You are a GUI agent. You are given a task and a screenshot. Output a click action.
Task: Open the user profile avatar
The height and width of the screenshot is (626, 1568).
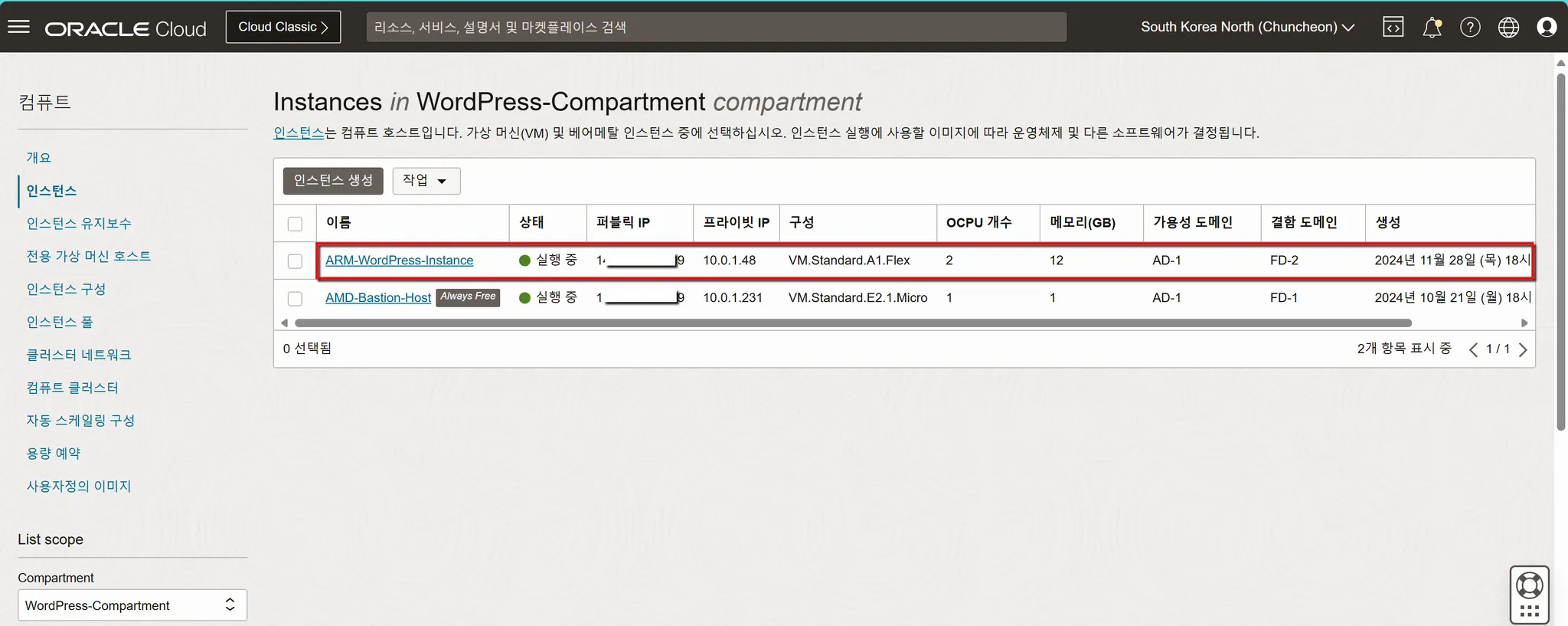click(1547, 27)
